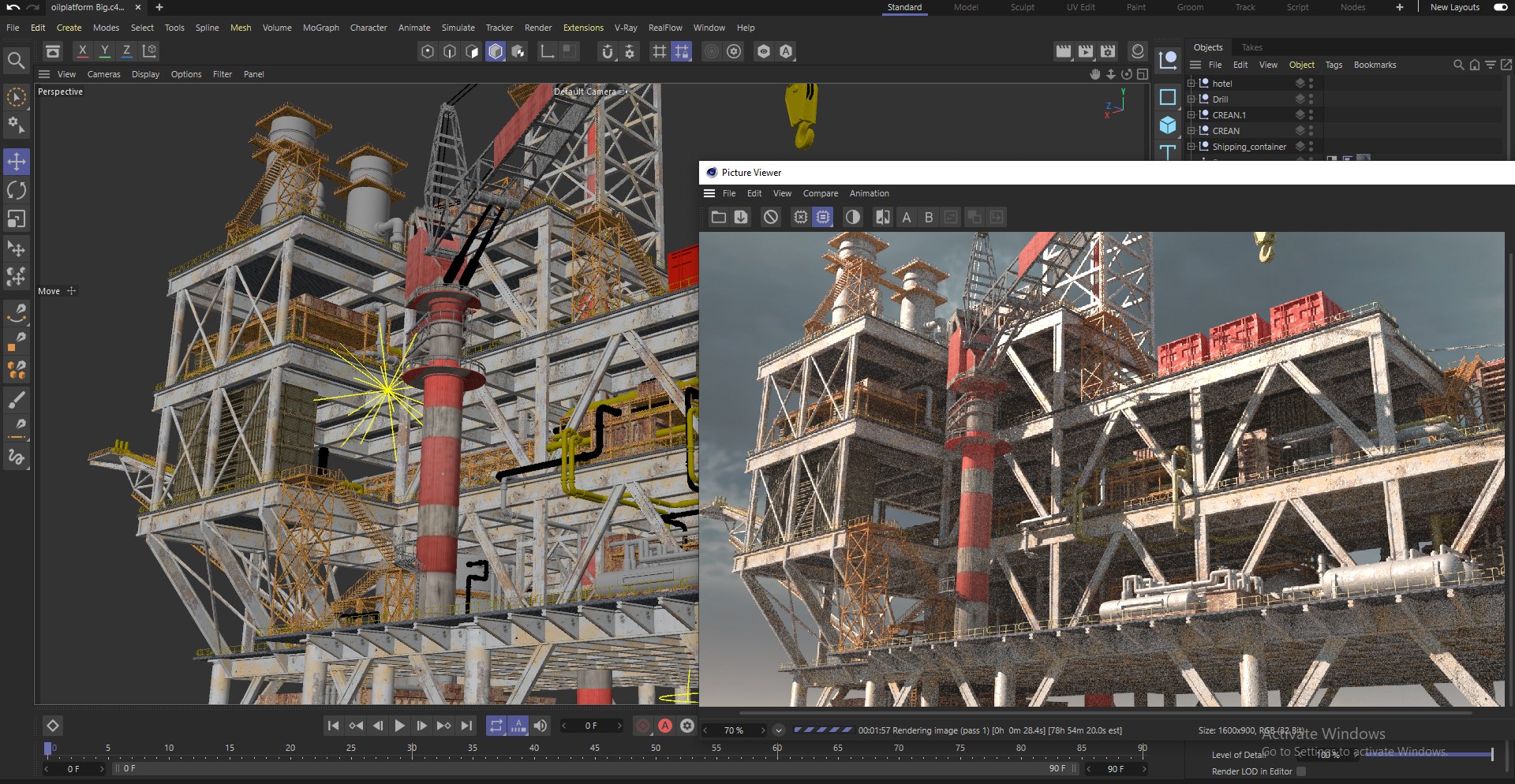The image size is (1515, 784).
Task: Expand the hotel object tree
Action: coord(1191,83)
